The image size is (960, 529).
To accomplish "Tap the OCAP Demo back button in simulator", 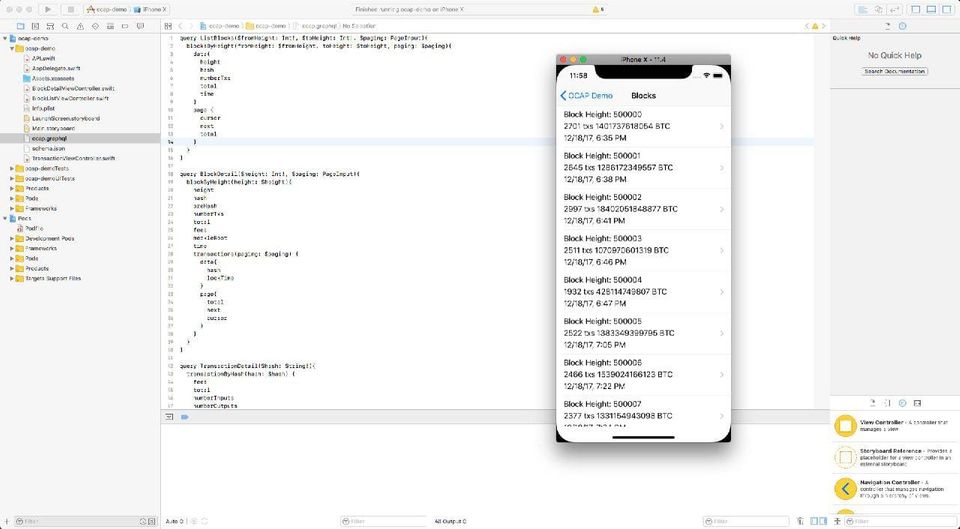I will pos(587,95).
